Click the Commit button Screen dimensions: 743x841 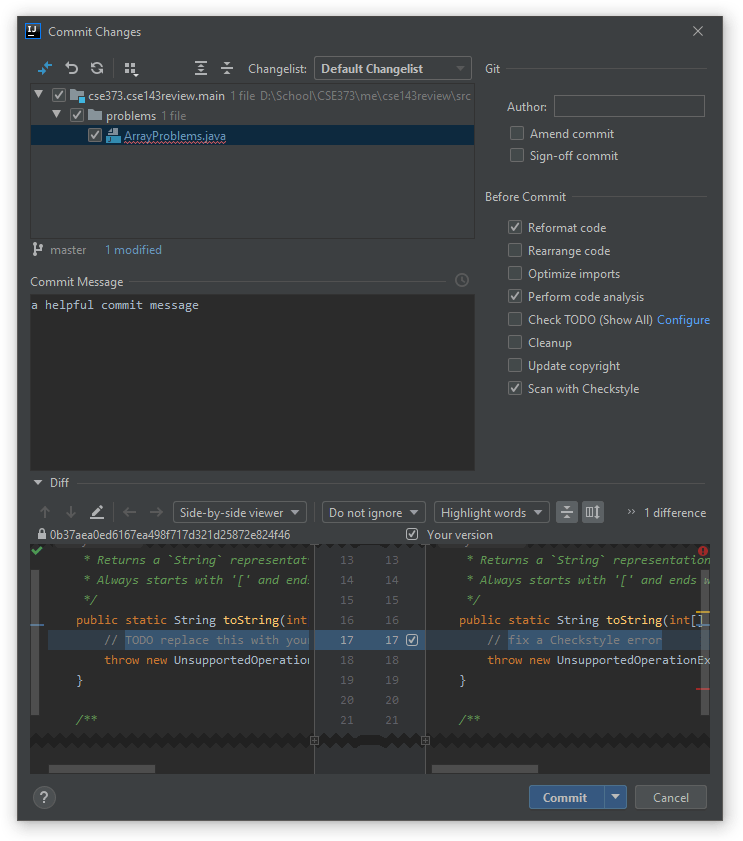567,797
